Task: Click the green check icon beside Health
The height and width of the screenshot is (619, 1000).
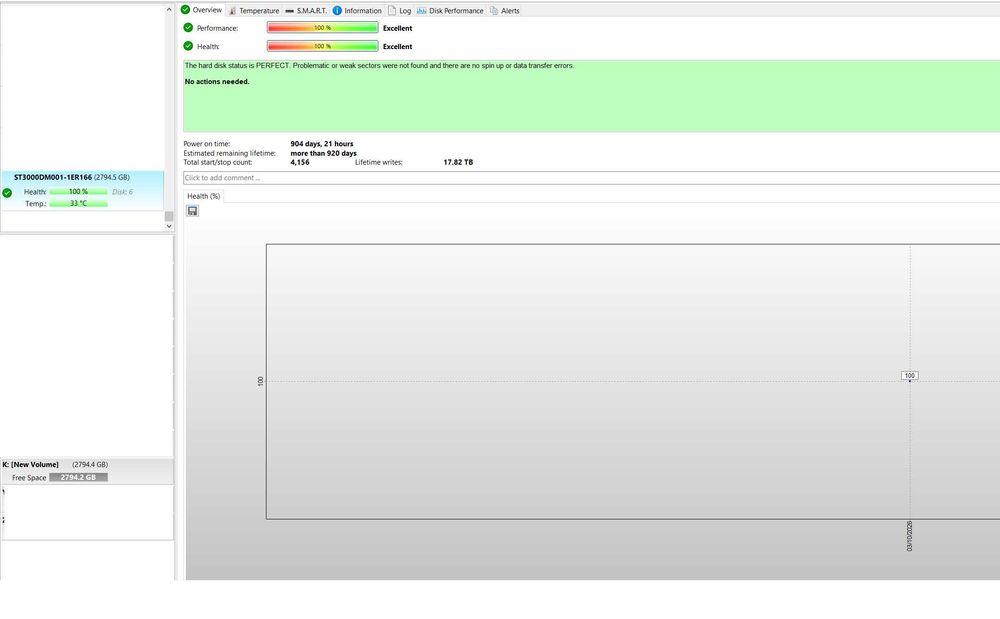Action: (188, 46)
